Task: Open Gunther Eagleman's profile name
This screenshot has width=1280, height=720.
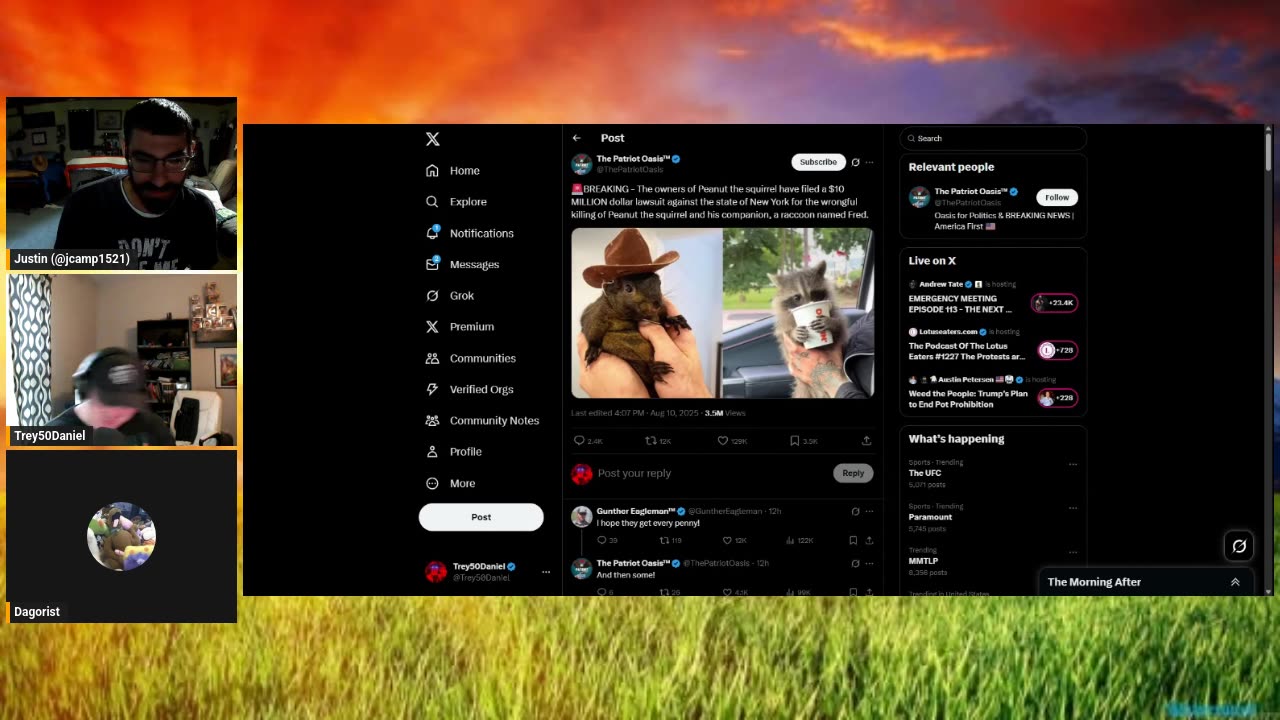Action: point(636,511)
